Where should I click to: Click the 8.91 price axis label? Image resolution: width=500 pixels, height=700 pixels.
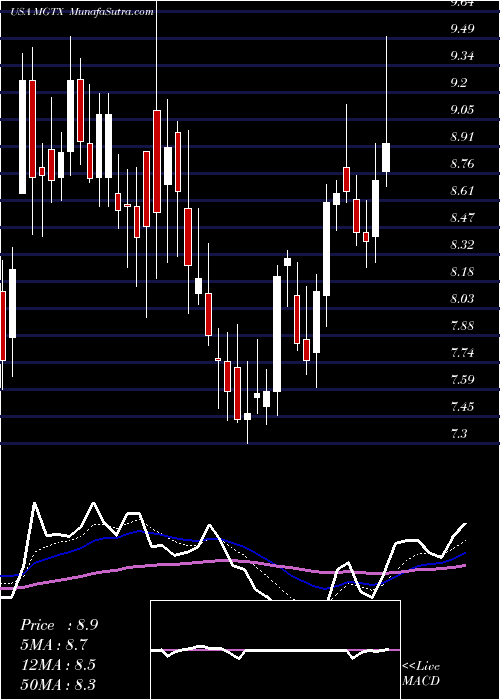tap(462, 137)
